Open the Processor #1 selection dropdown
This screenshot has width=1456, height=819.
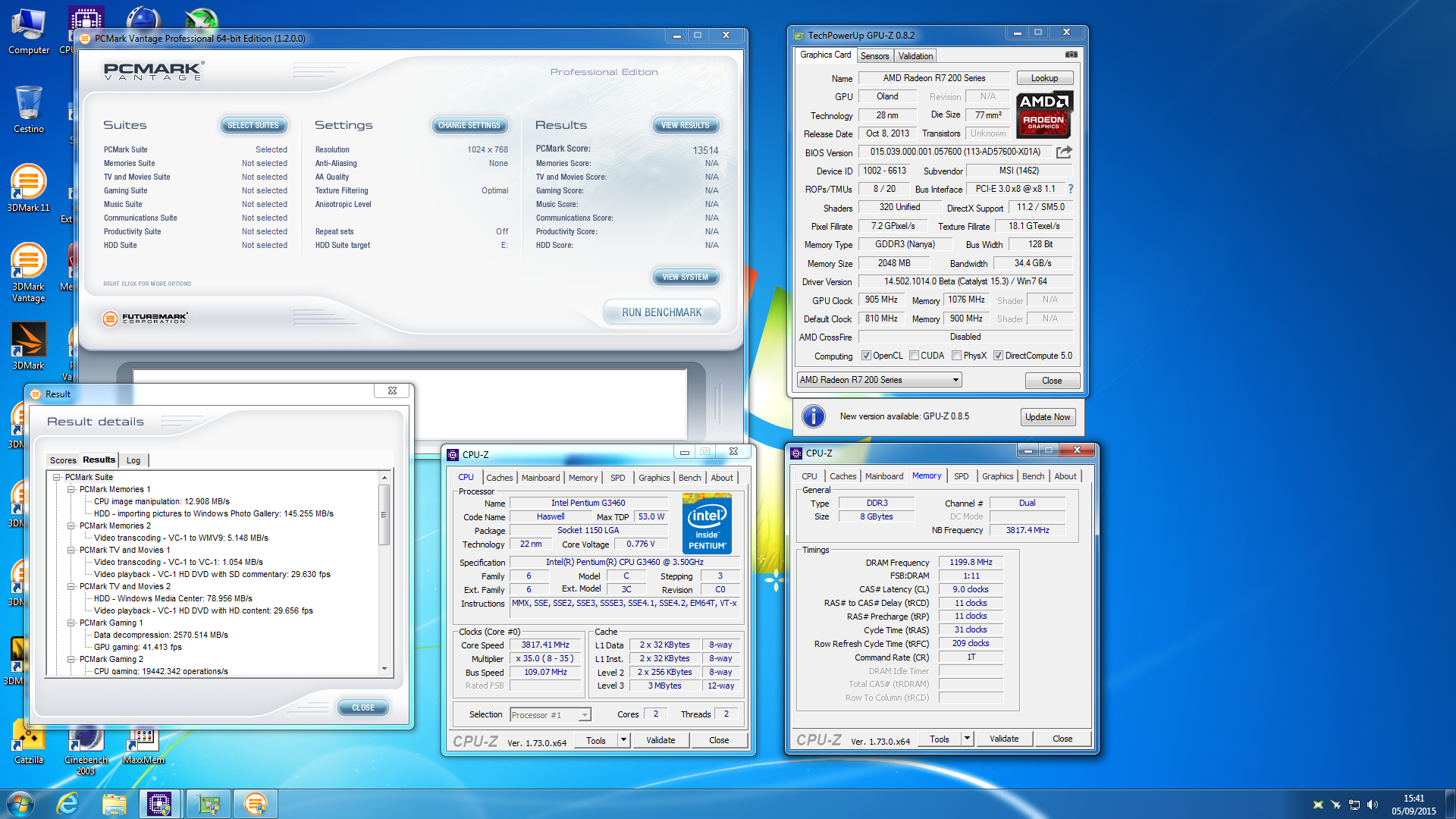pos(551,715)
